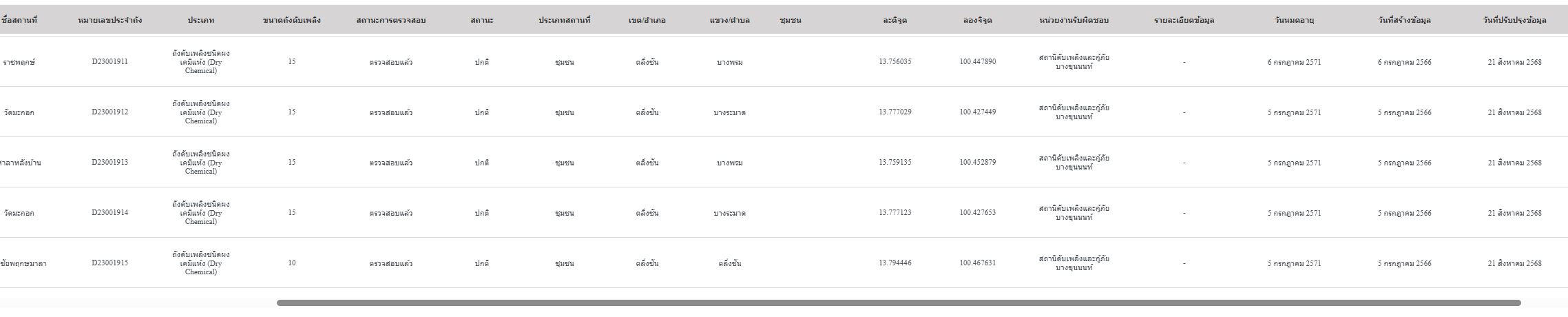Select the หน่วยงานรับผิดชอบ column header
This screenshot has height=317, width=1568.
tap(1074, 20)
